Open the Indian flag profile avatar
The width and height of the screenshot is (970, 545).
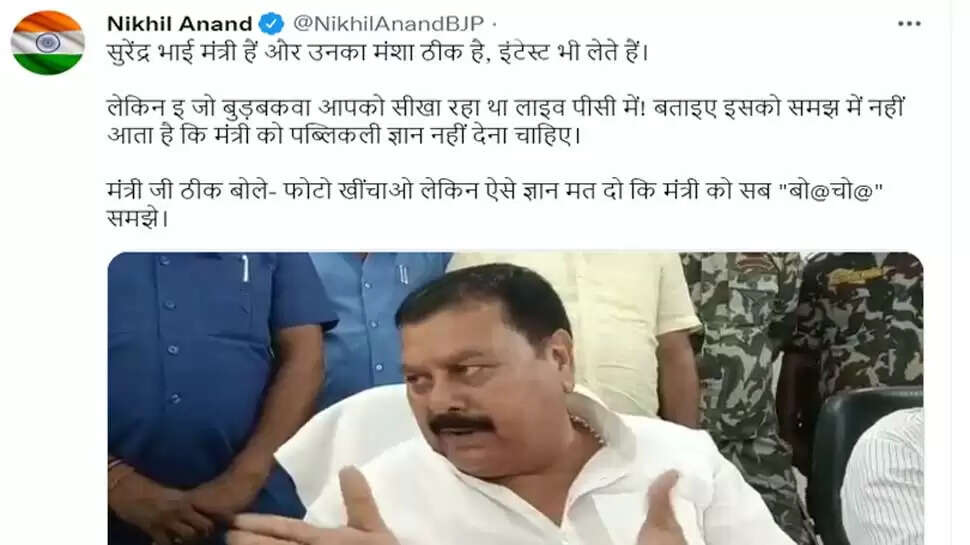[x=48, y=43]
